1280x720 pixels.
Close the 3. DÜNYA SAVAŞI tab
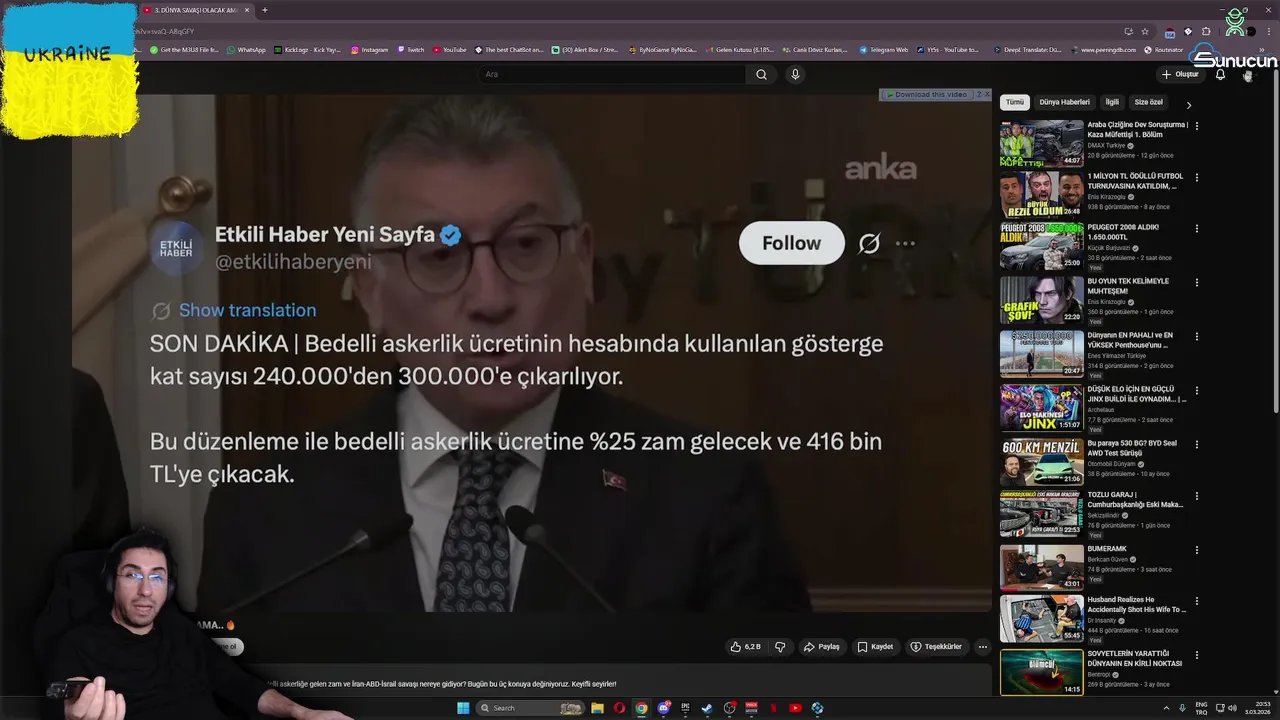(x=247, y=10)
